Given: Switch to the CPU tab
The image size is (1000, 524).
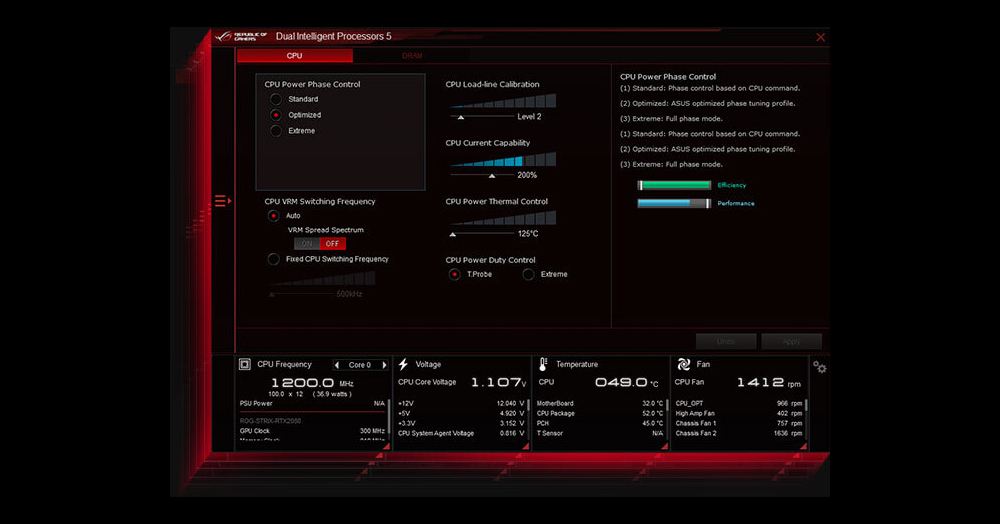Looking at the screenshot, I should point(295,56).
